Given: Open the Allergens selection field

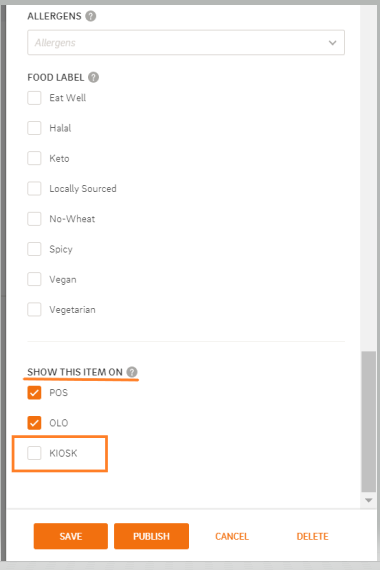Looking at the screenshot, I should point(186,43).
